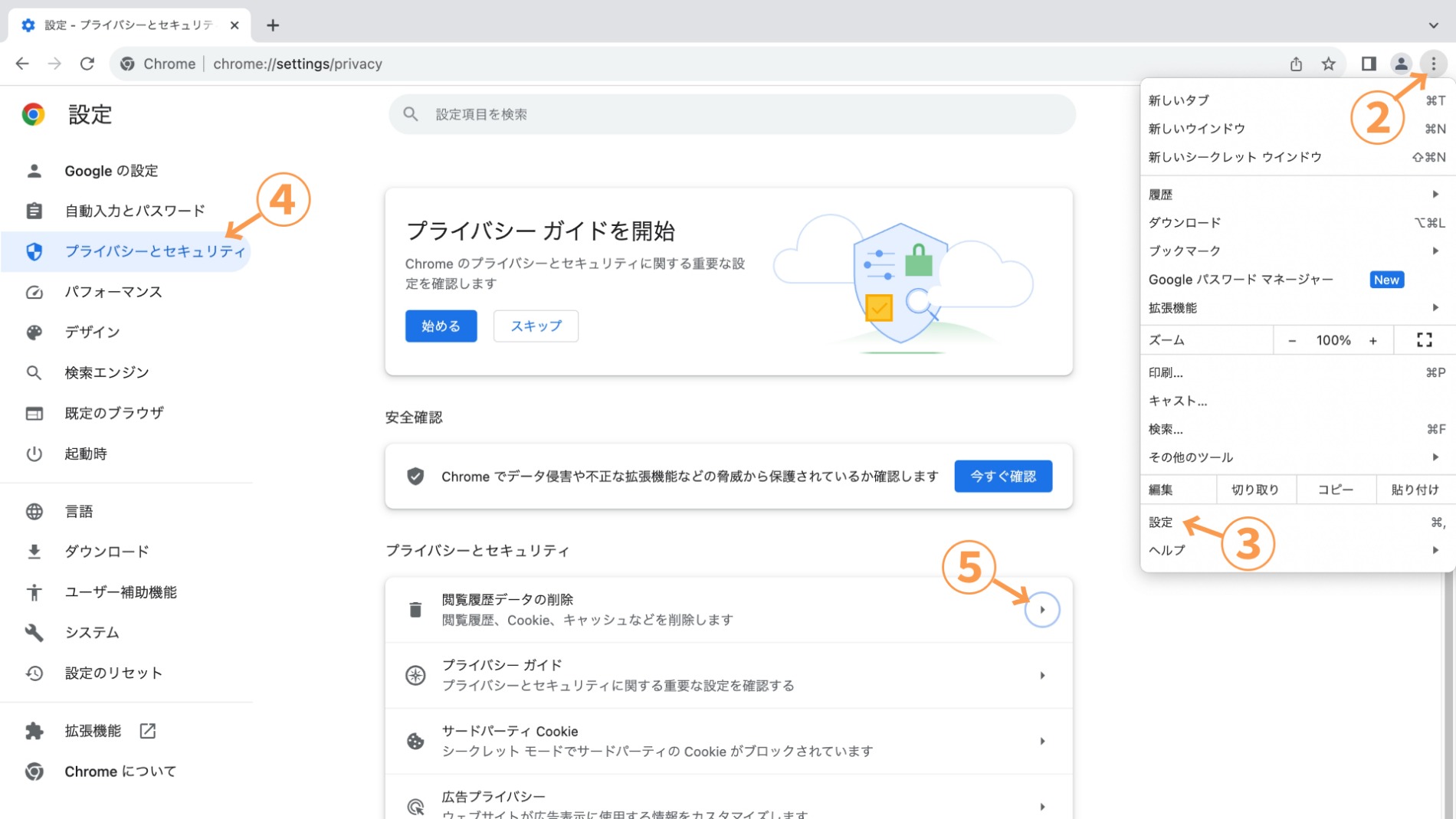
Task: Expand the その他のツール submenu
Action: tap(1297, 457)
